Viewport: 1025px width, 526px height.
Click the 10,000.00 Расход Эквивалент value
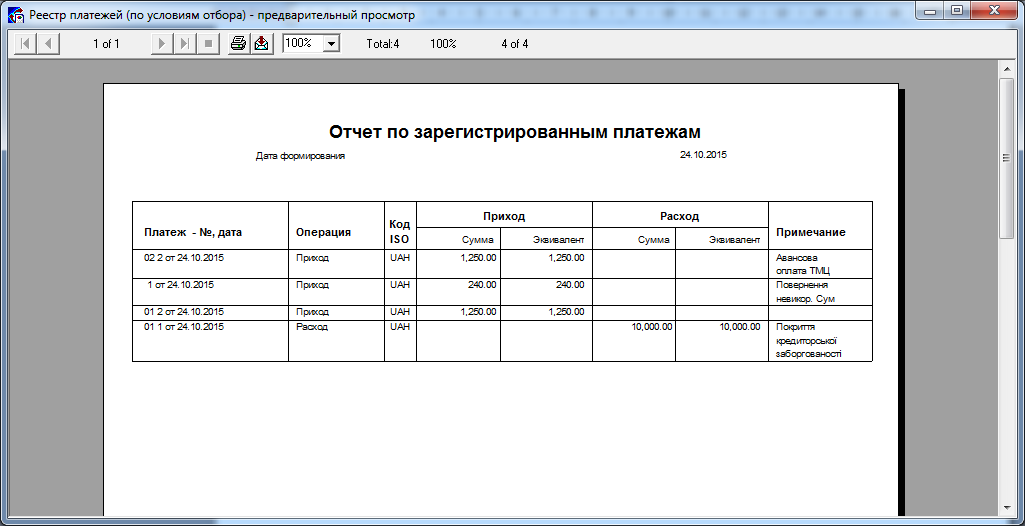point(739,327)
